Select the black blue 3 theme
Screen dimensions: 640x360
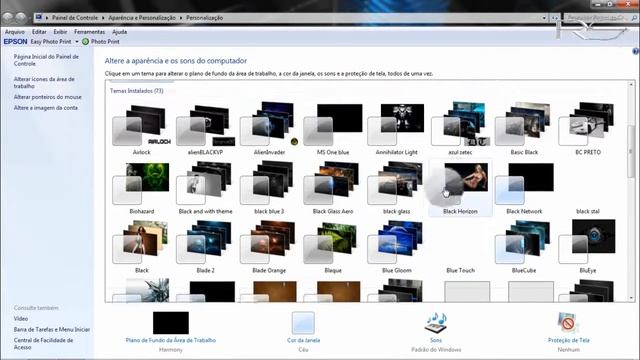tap(269, 189)
